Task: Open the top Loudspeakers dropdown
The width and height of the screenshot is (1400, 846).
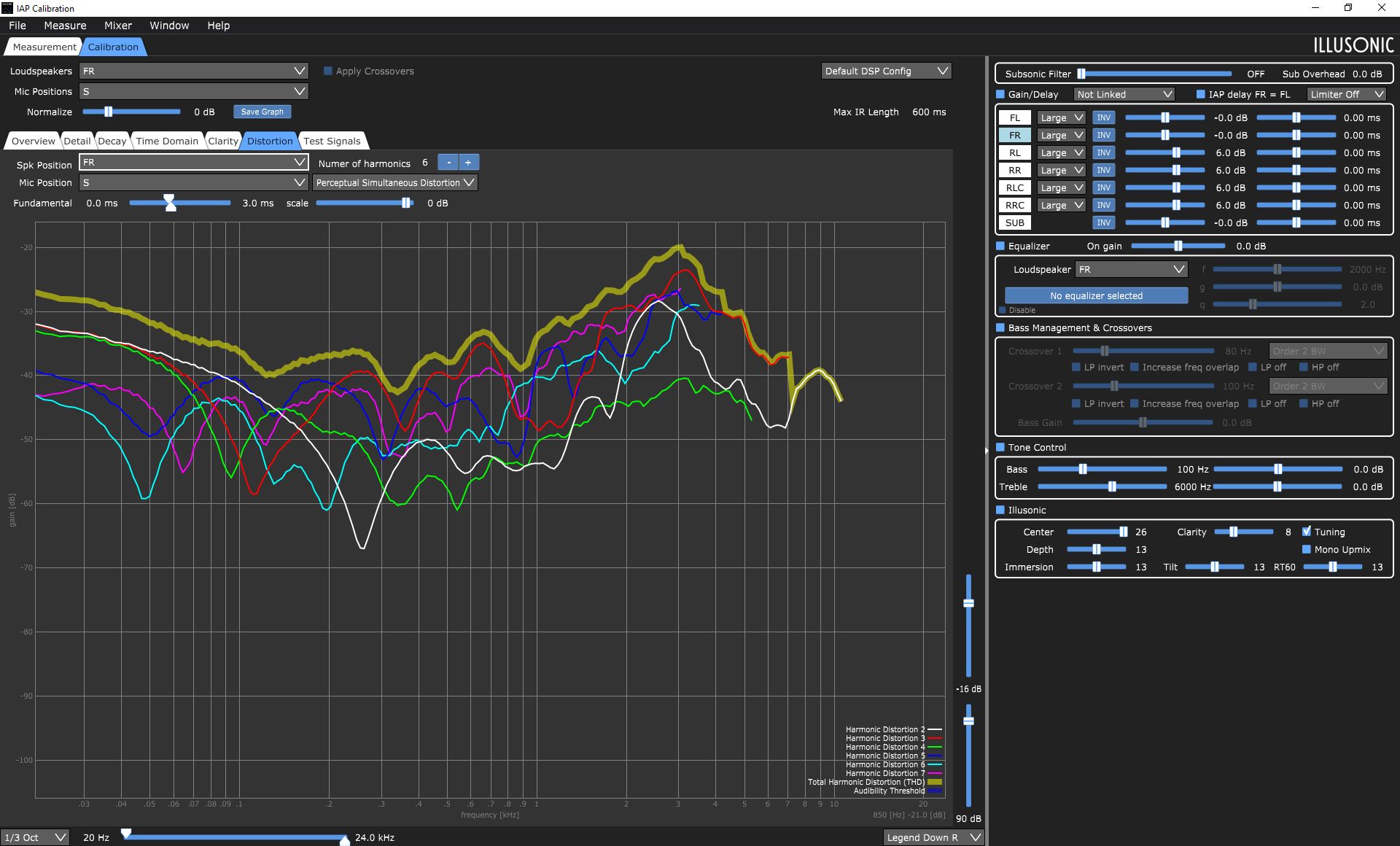Action: point(194,71)
